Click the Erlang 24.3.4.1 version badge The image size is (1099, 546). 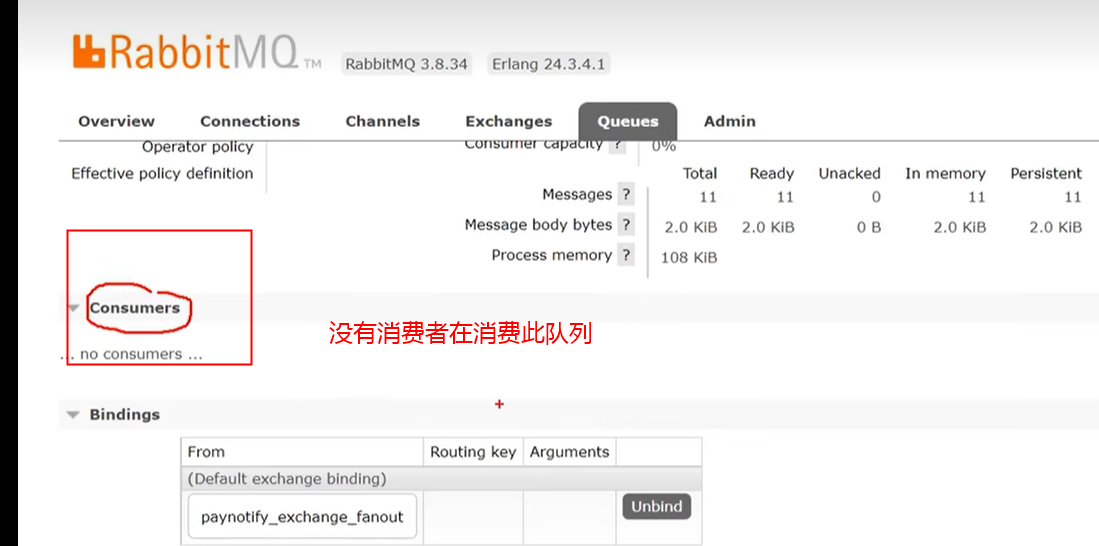[549, 64]
